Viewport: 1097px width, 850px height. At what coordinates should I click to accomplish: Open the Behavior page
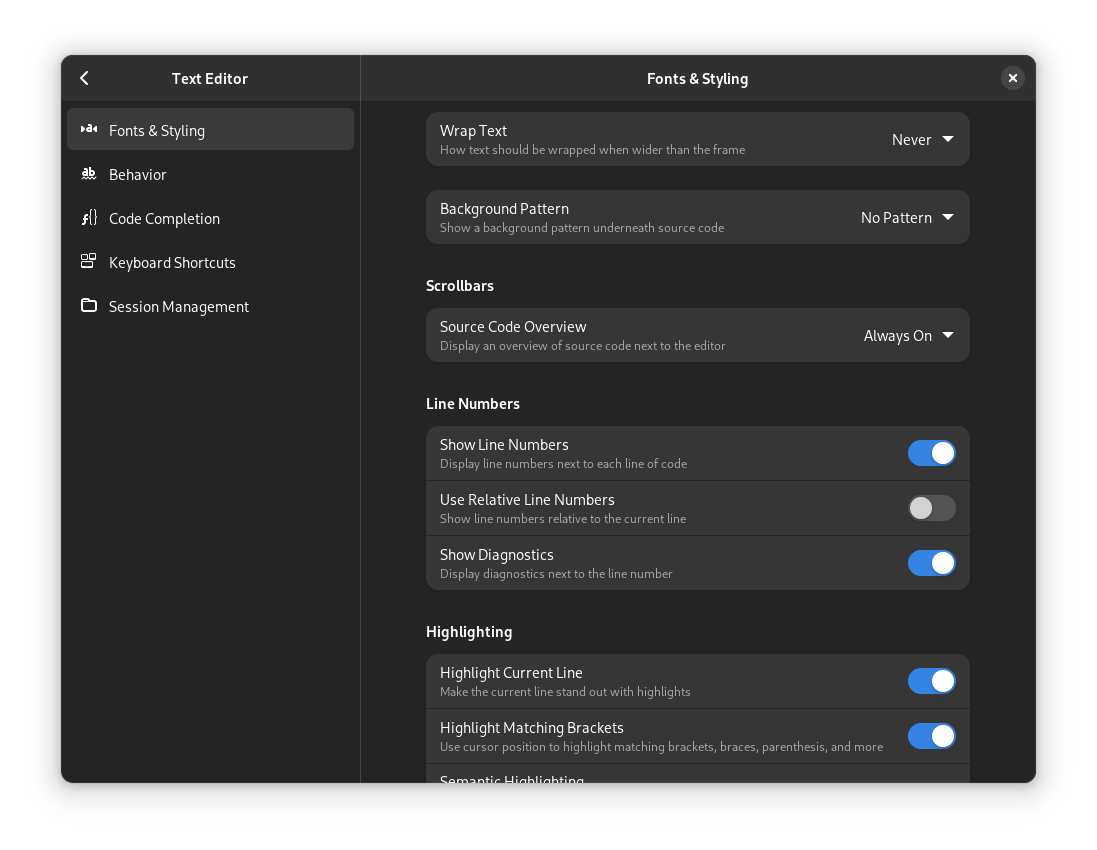[x=211, y=173]
